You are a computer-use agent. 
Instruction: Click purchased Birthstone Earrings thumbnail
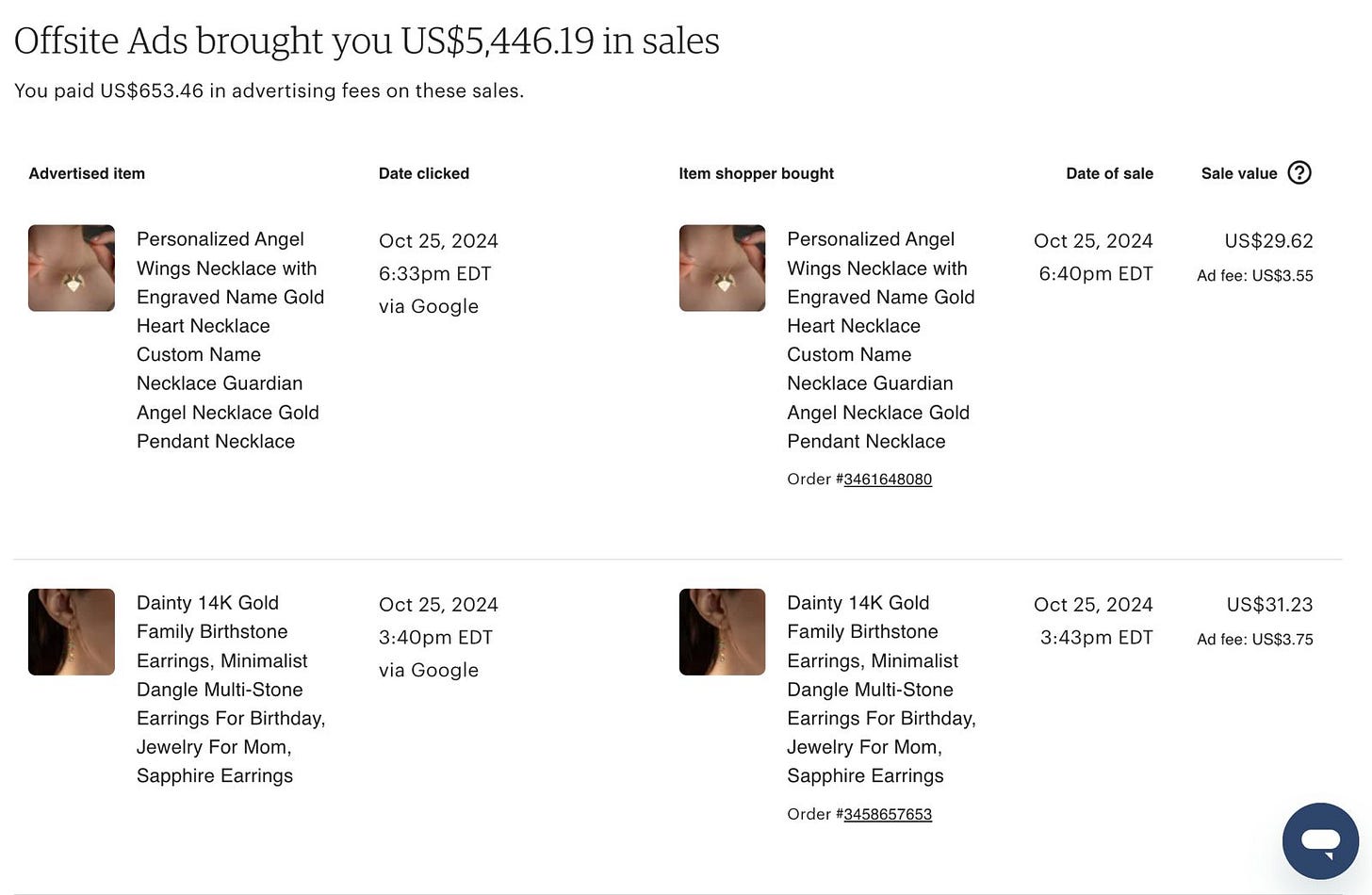[x=722, y=632]
